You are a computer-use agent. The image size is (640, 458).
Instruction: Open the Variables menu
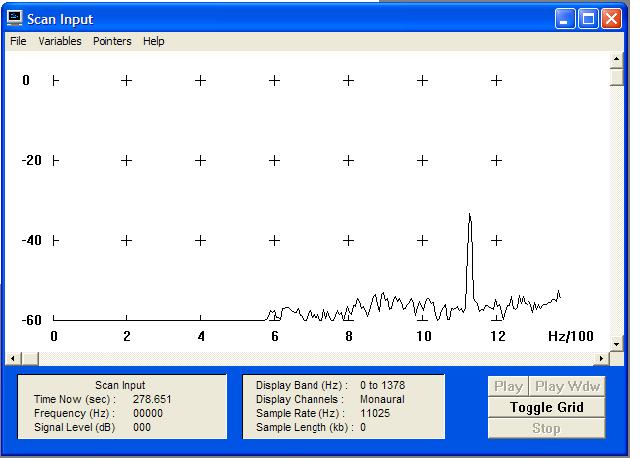tap(60, 41)
